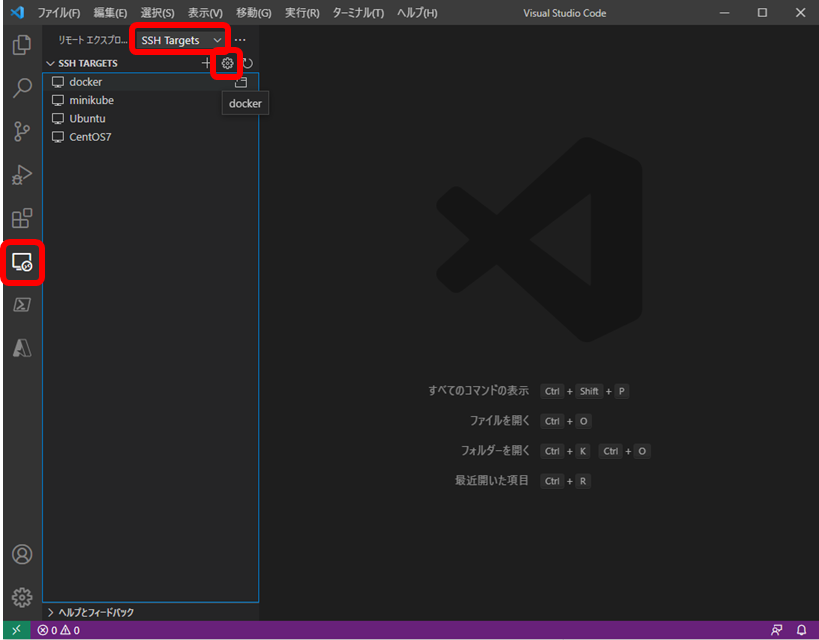
Task: Click the リモート エクスプロ... panel title
Action: 92,40
